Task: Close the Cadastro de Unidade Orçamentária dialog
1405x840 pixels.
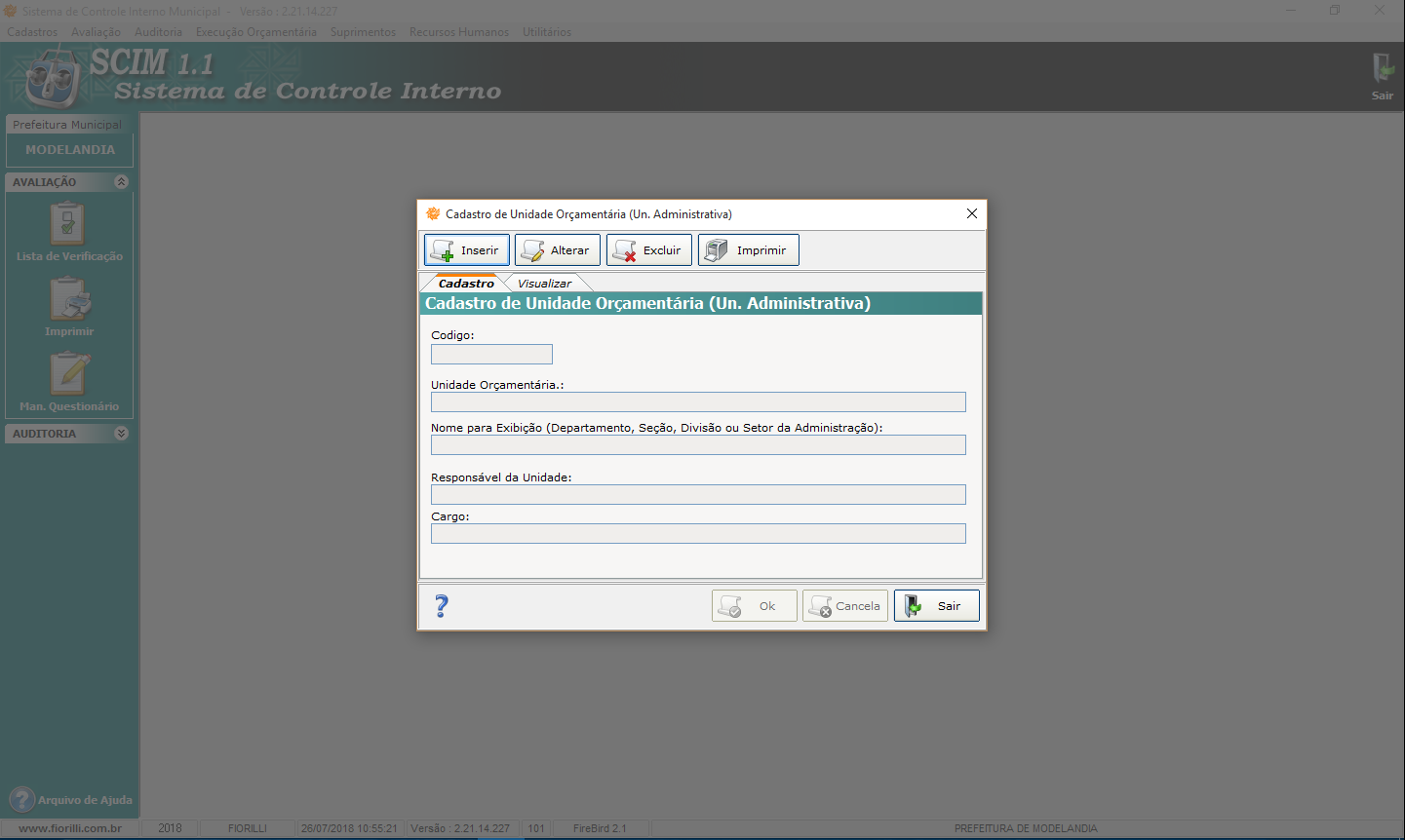Action: pyautogui.click(x=971, y=214)
